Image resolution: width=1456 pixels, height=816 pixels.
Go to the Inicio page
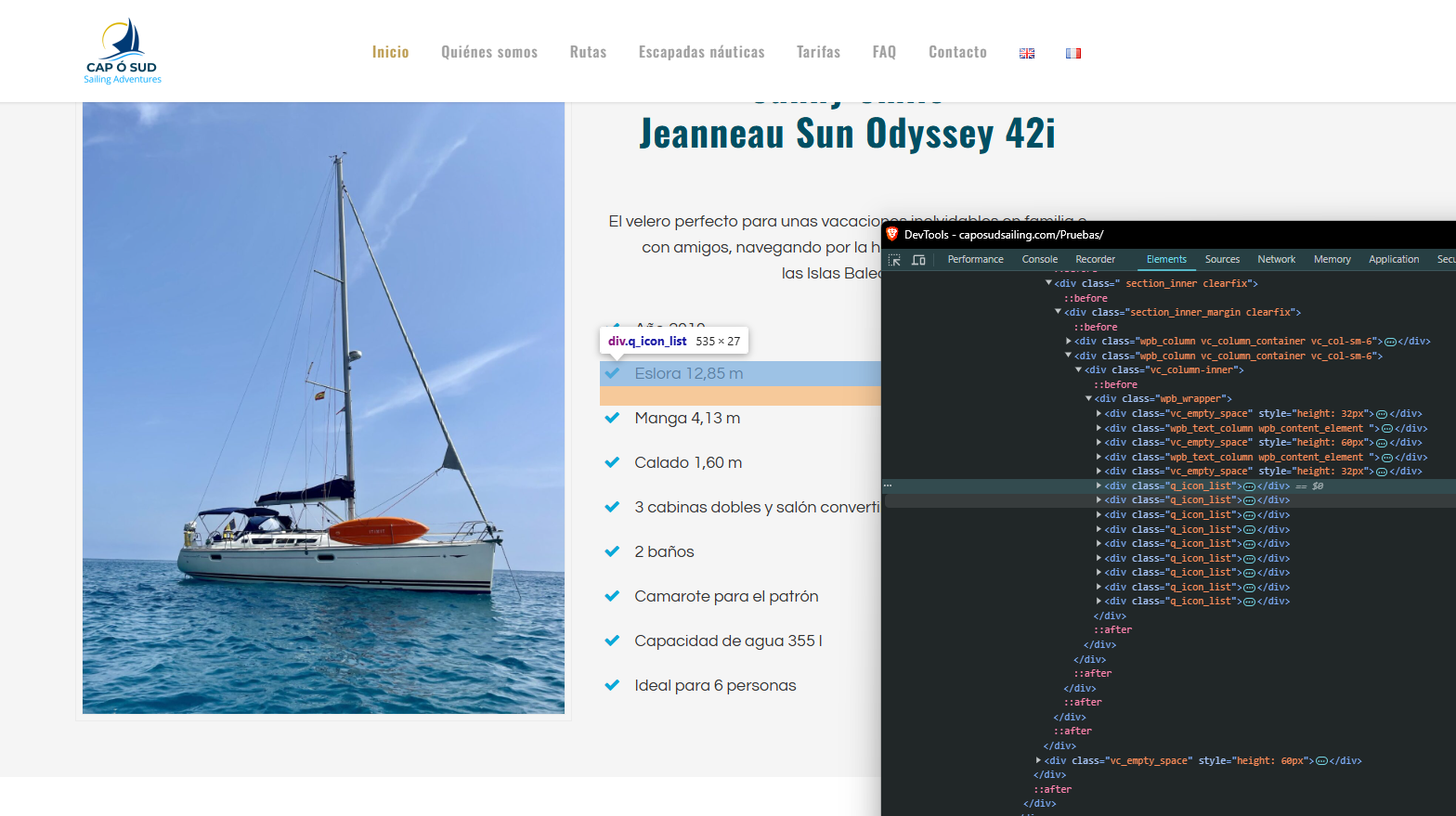click(x=391, y=52)
